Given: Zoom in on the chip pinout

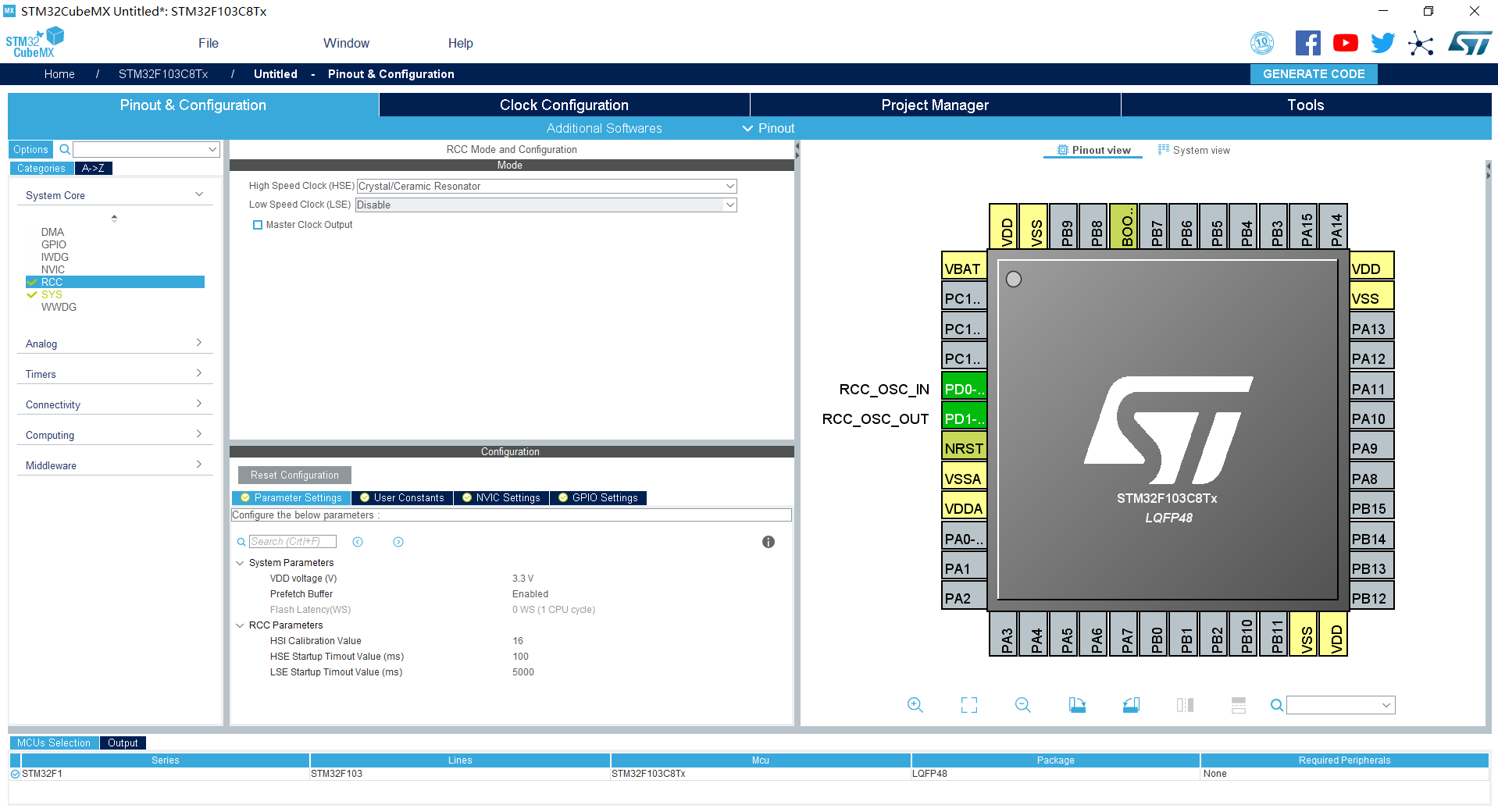Looking at the screenshot, I should (x=915, y=705).
